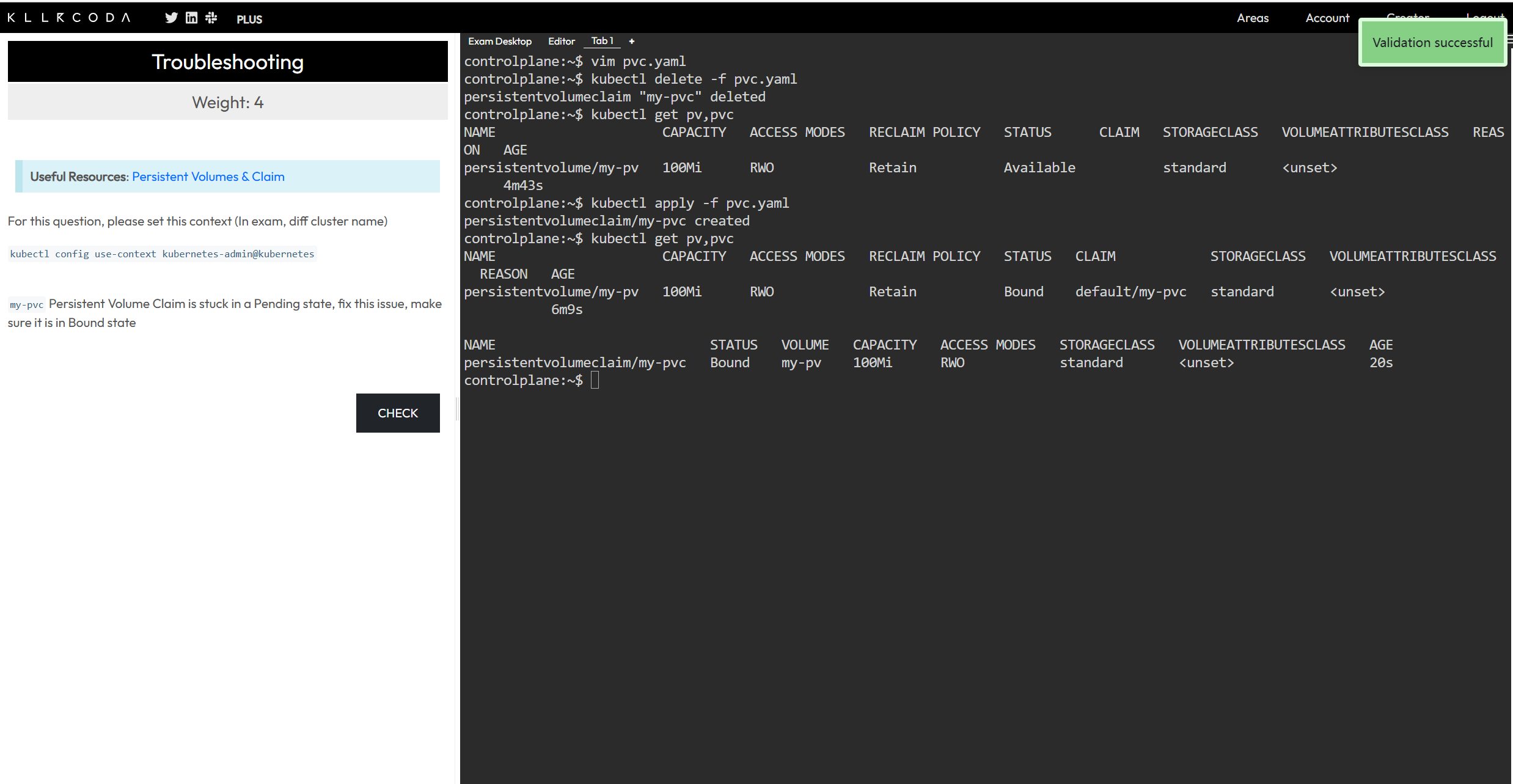Click the kubectl config use-context command
The height and width of the screenshot is (784, 1513).
coord(162,254)
